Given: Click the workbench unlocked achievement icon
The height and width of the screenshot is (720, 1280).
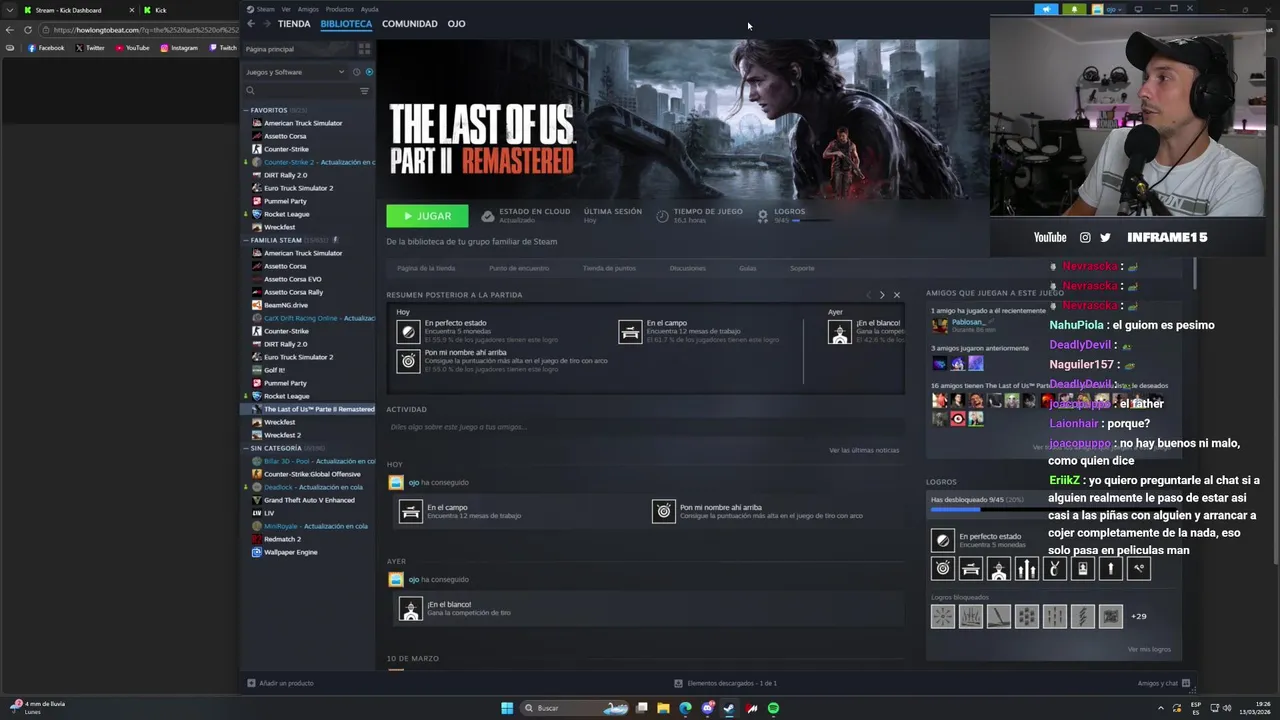Looking at the screenshot, I should pyautogui.click(x=970, y=569).
